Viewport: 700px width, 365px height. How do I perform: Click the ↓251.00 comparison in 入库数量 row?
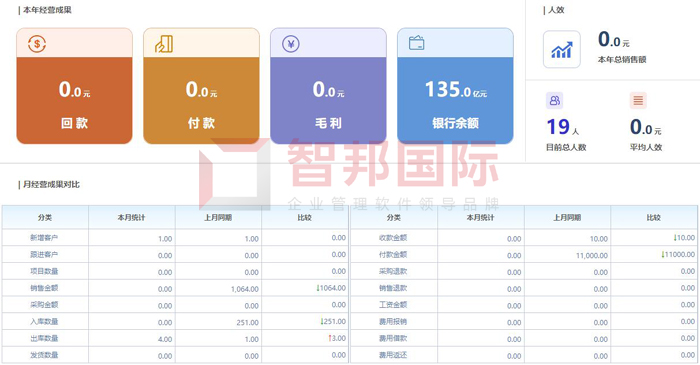333,322
